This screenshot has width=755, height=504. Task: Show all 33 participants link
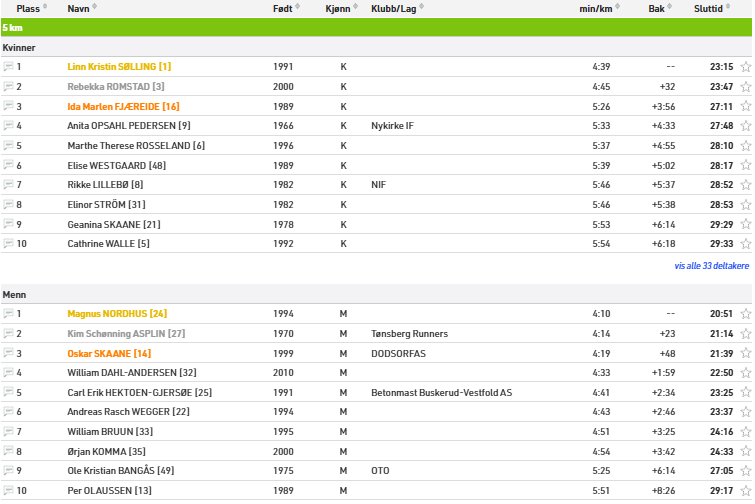[x=711, y=266]
